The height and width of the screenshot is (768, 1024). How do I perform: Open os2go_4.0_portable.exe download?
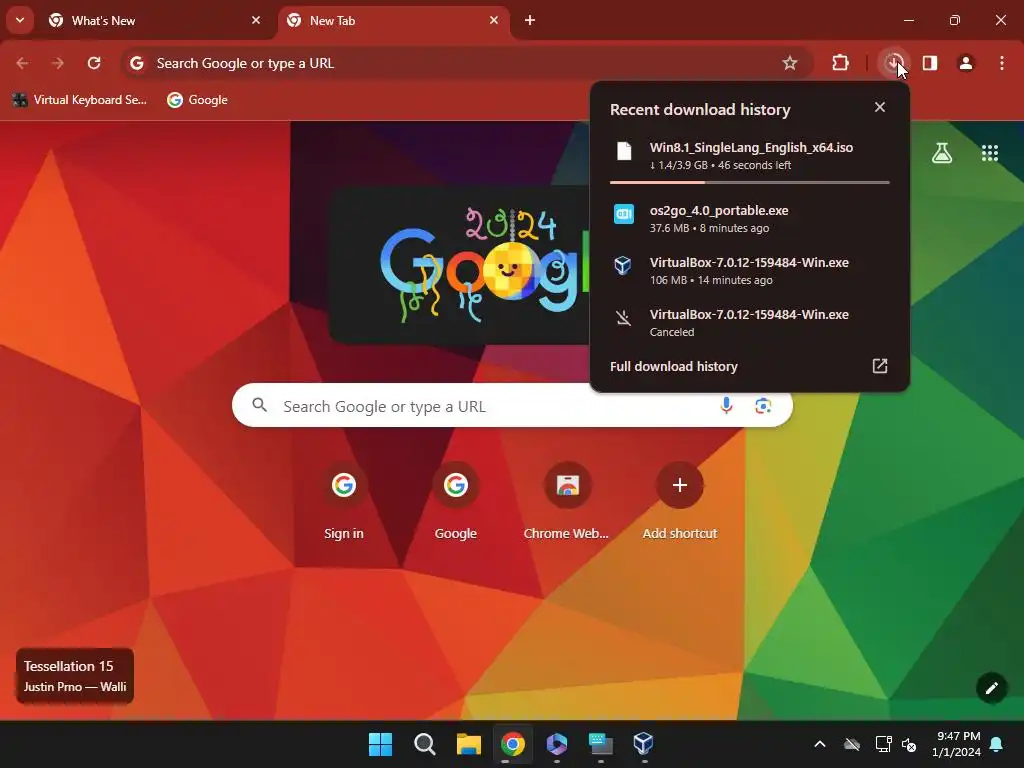(x=750, y=218)
